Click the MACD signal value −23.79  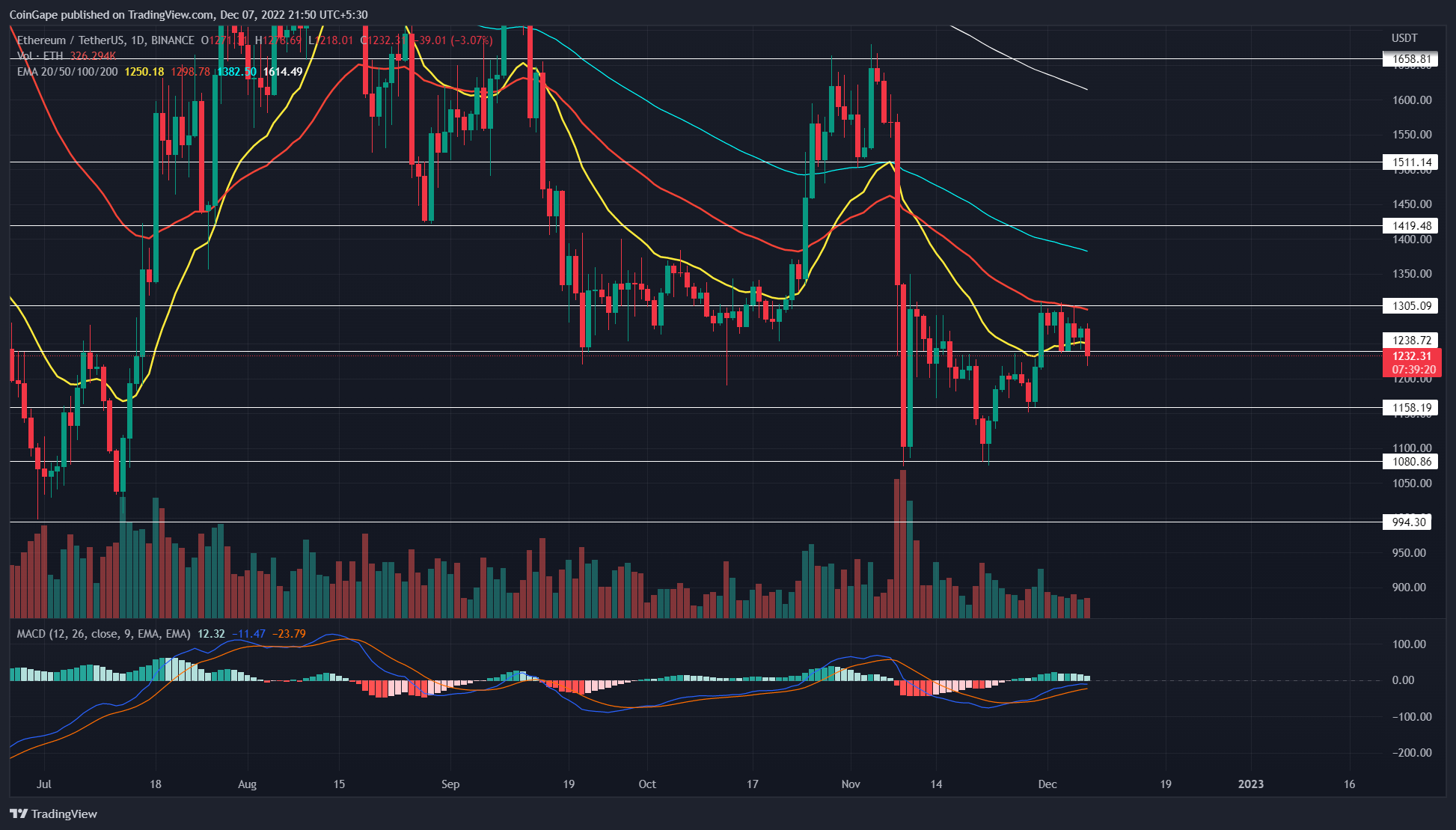coord(289,634)
